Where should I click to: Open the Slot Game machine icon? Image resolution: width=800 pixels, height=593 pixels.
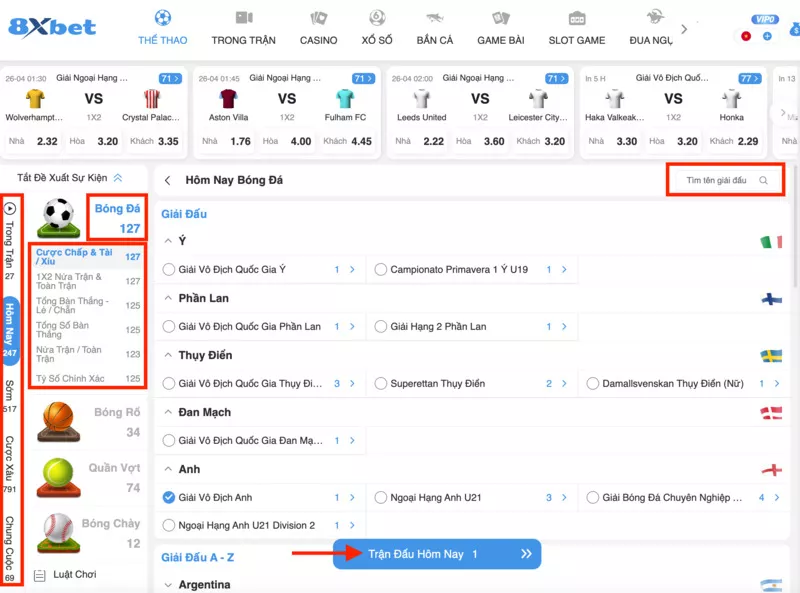pos(577,18)
